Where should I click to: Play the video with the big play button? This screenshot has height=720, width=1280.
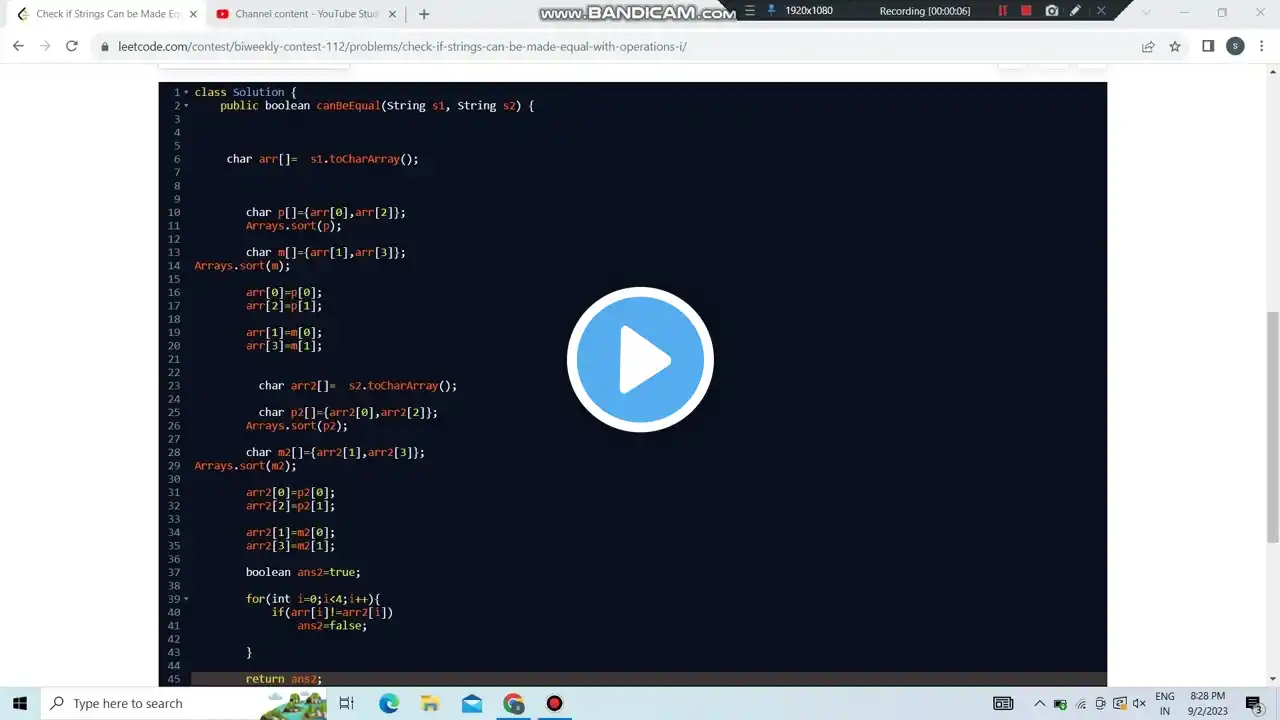point(640,360)
